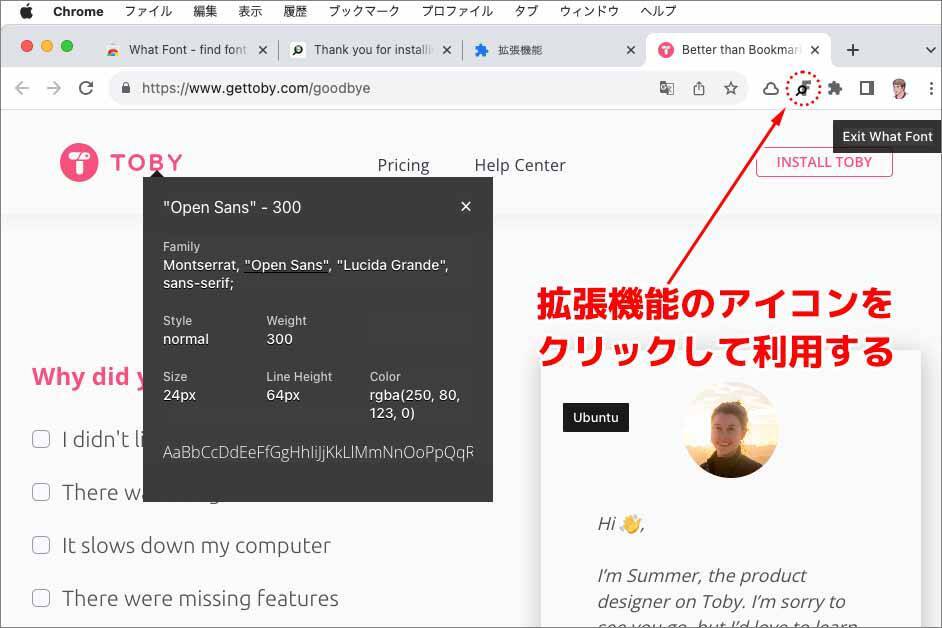The width and height of the screenshot is (942, 628).
Task: Check 'It slows down my computer'
Action: [41, 545]
